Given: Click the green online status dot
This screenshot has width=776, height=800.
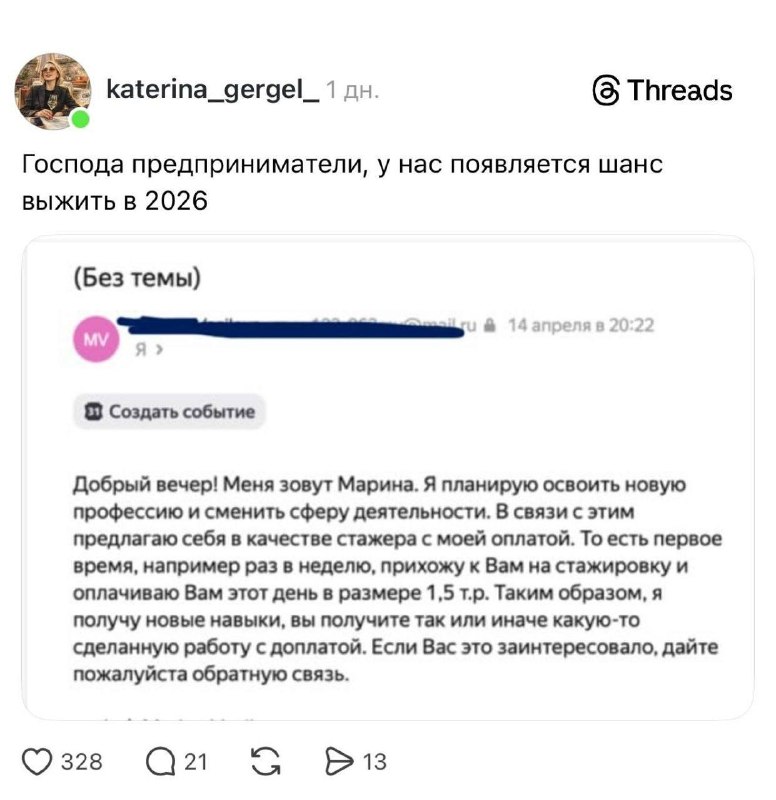Looking at the screenshot, I should pos(80,119).
